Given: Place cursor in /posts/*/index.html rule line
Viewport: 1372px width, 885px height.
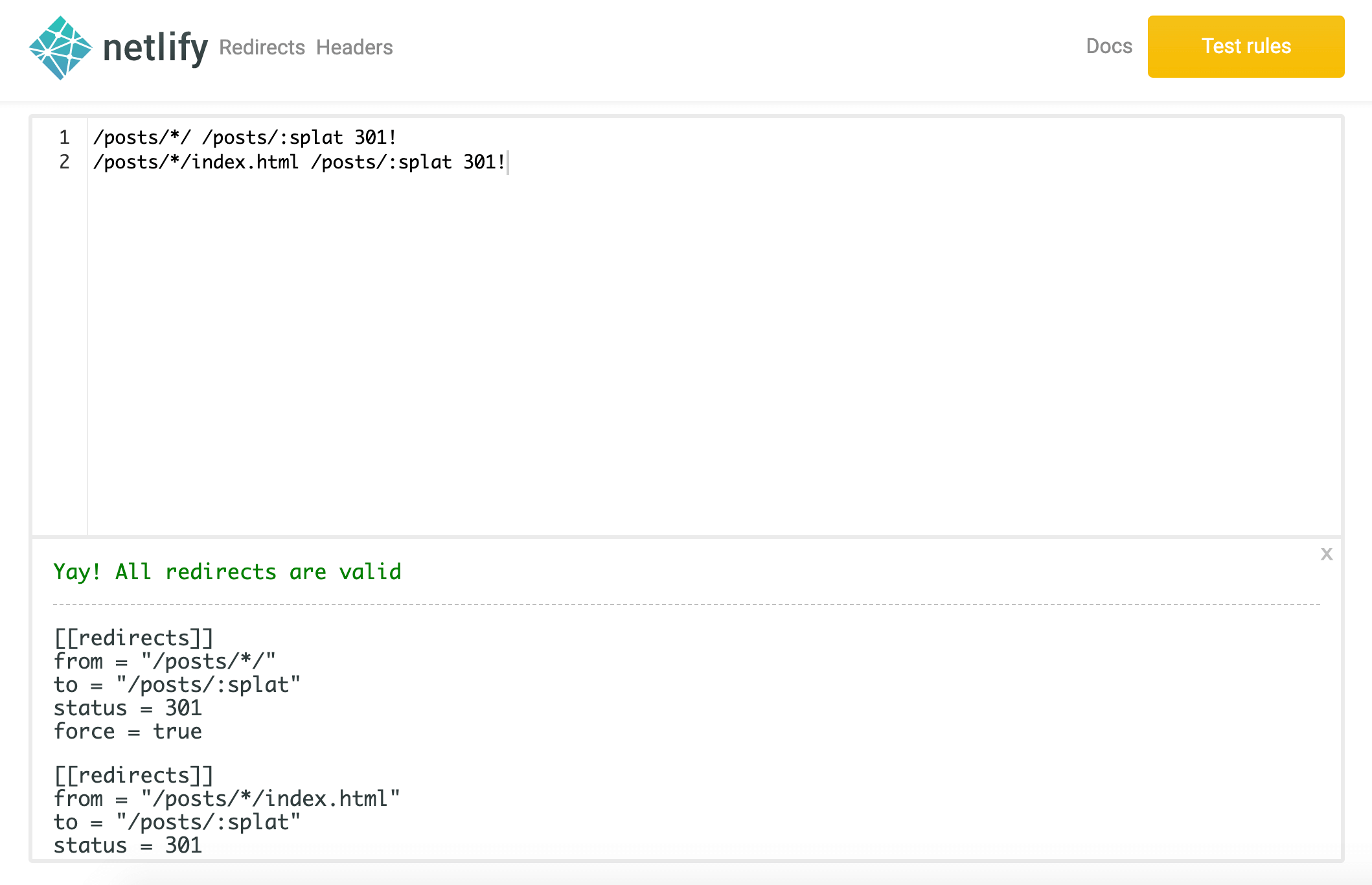Looking at the screenshot, I should pos(299,162).
